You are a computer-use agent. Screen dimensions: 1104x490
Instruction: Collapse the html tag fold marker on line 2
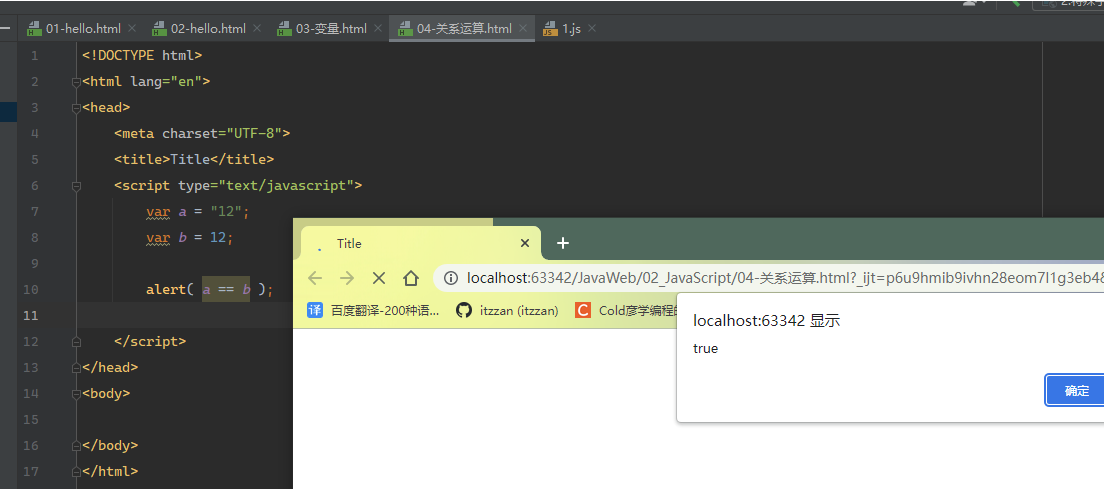[76, 82]
